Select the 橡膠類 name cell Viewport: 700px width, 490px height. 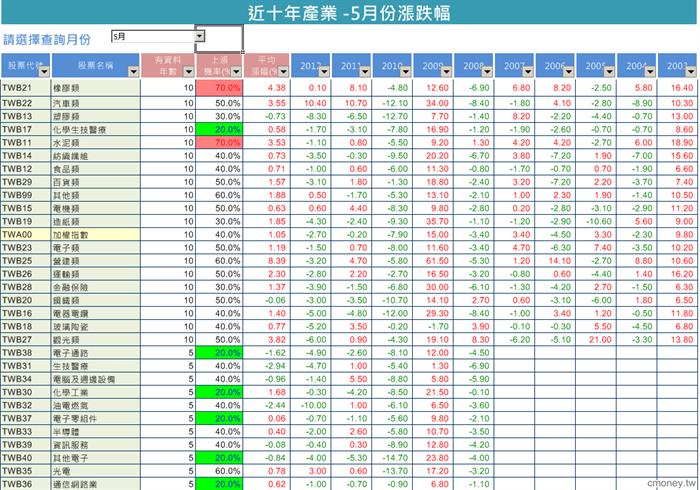96,88
